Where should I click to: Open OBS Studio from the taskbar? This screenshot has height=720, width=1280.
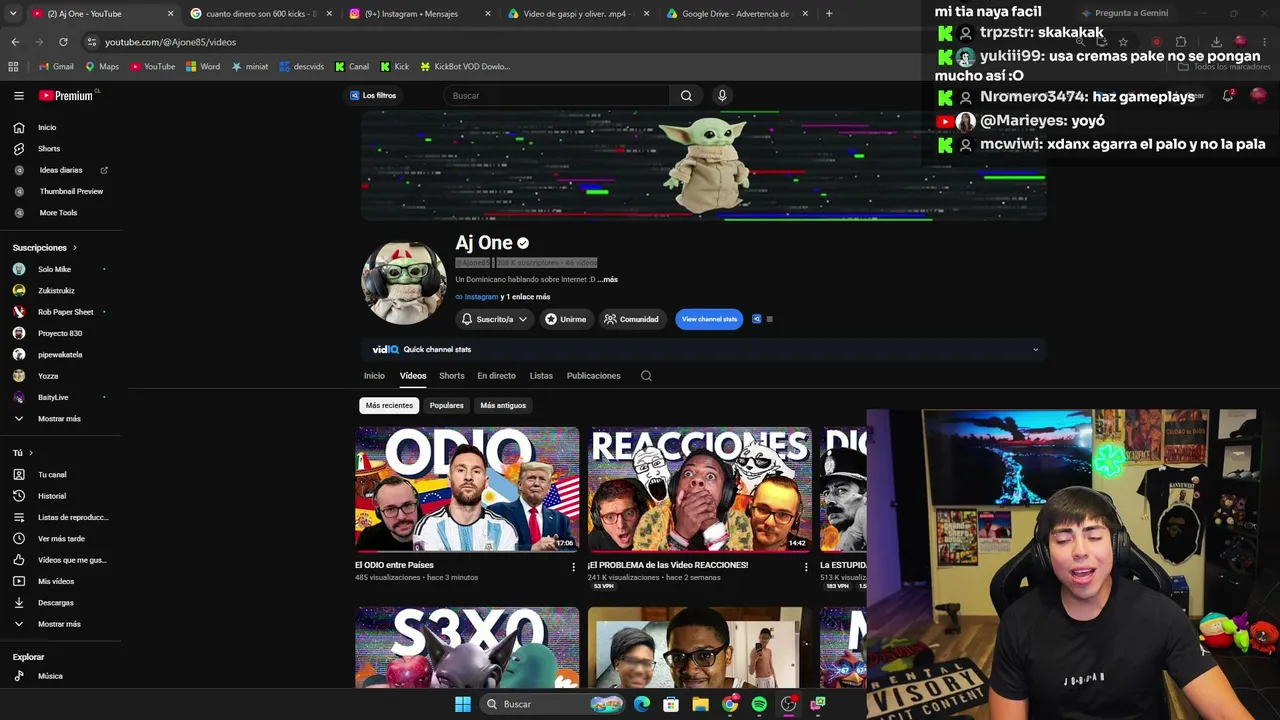pyautogui.click(x=788, y=704)
